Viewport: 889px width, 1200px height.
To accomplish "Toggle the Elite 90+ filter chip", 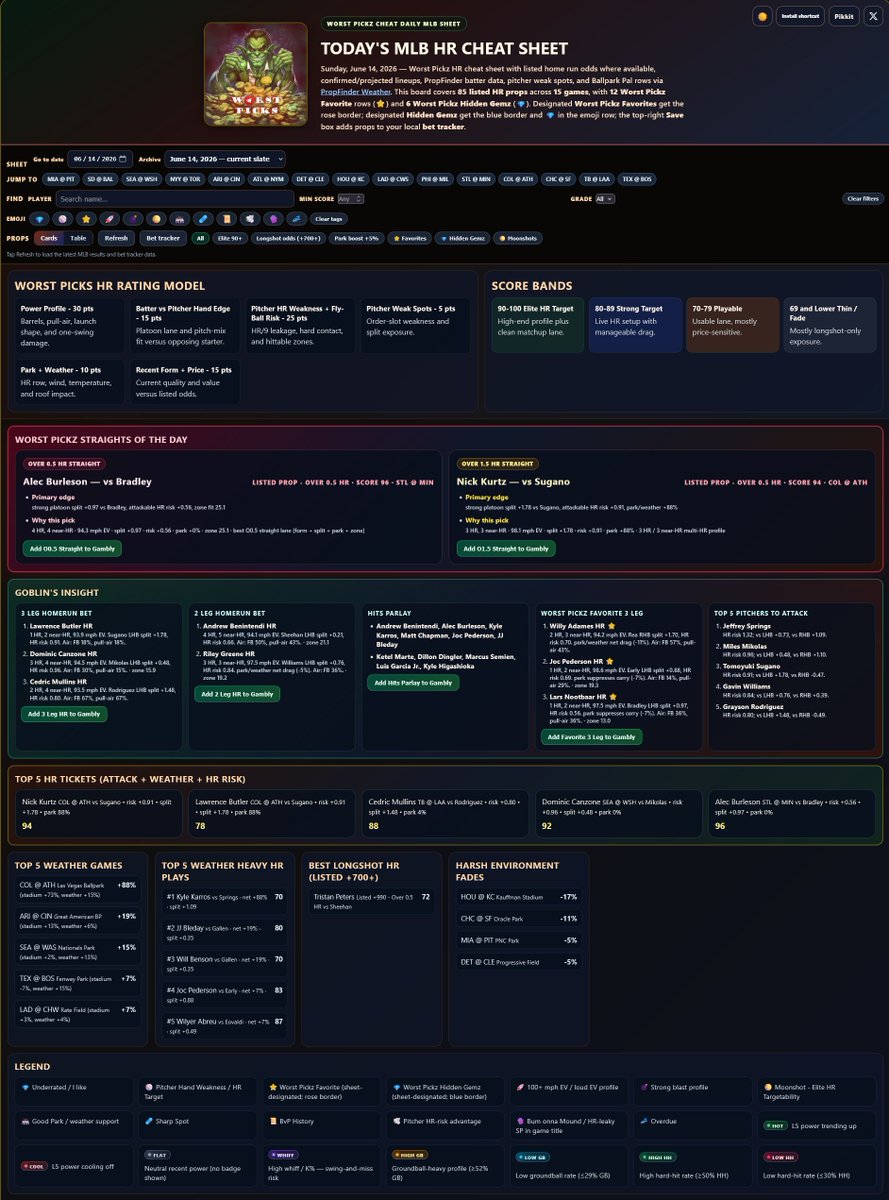I will (x=230, y=238).
